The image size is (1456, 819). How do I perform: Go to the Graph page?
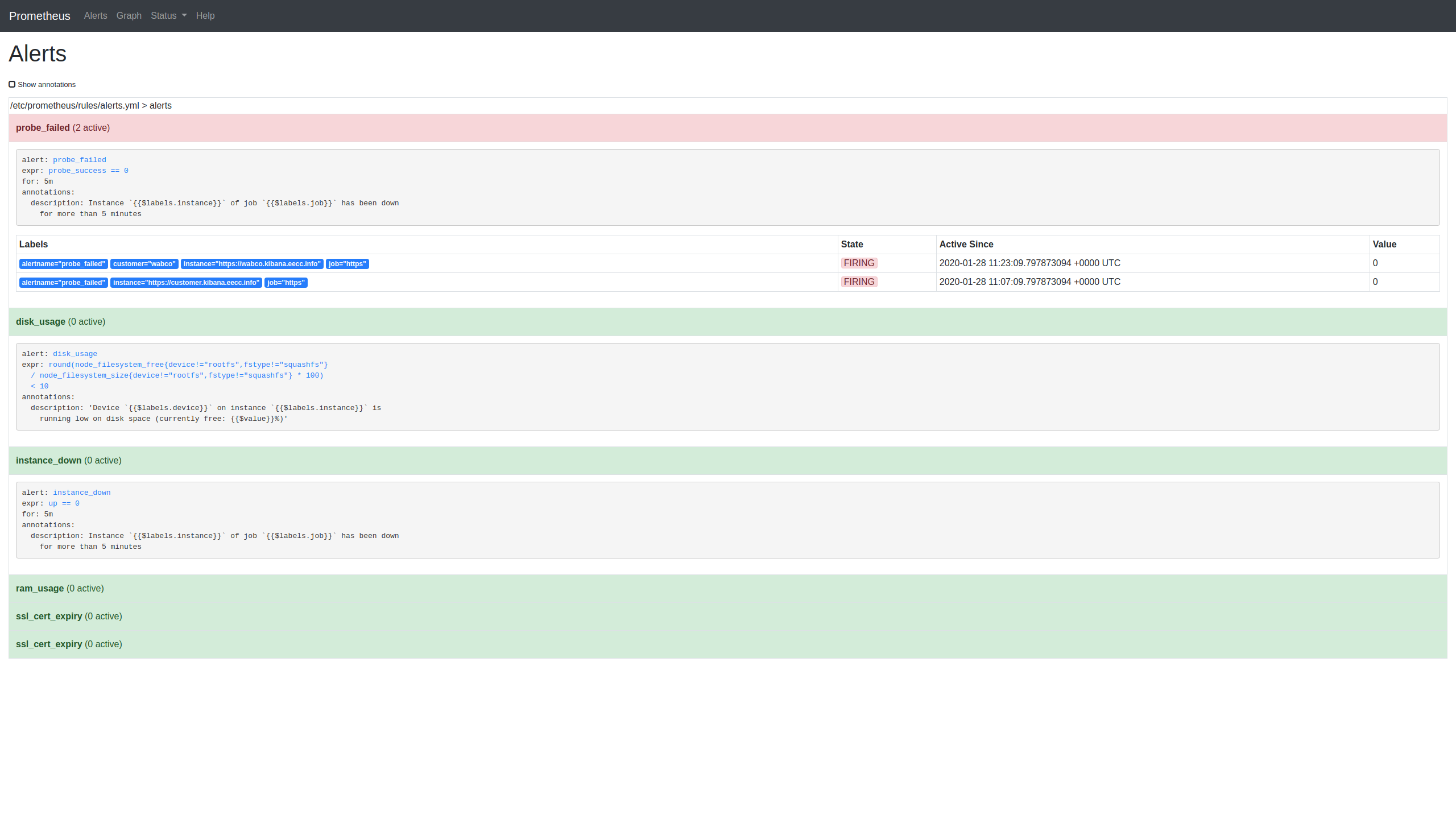click(129, 16)
